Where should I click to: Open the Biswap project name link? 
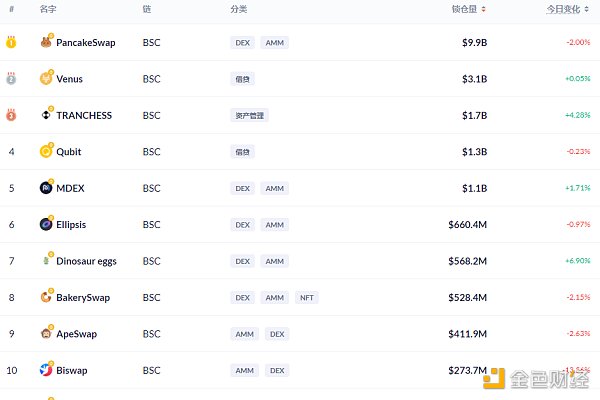[x=72, y=370]
